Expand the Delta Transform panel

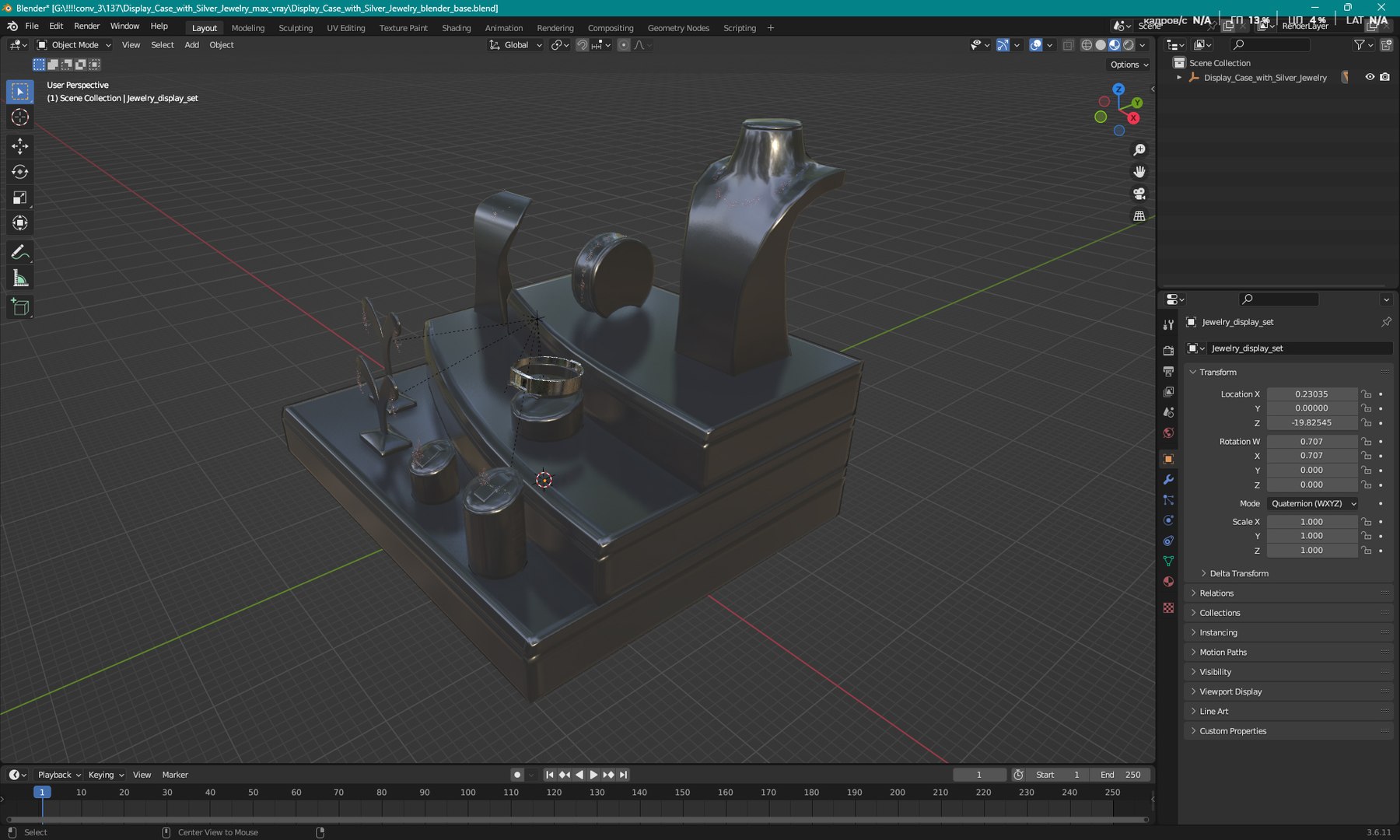click(x=1238, y=573)
